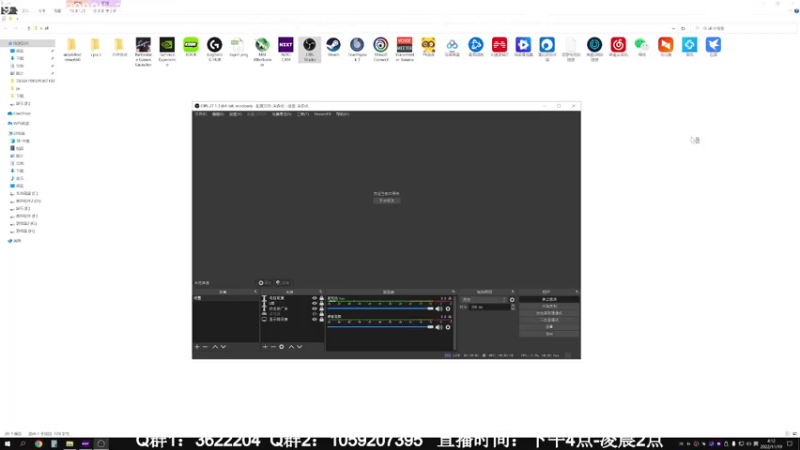Open transition properties gear in OBS
Screen dimensions: 800x450
512,300
